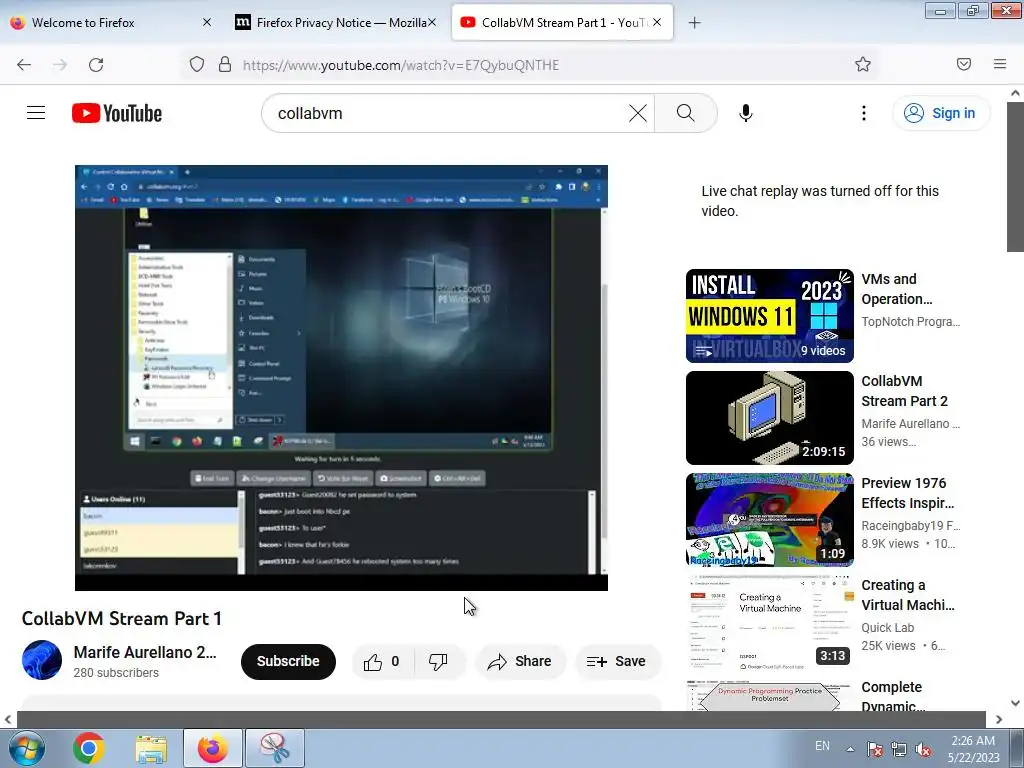Close the Firefox Privacy Notice tab

tap(432, 22)
